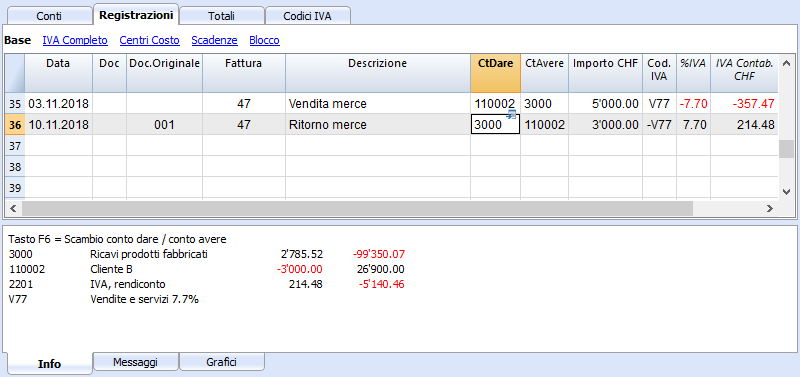Viewport: 800px width, 377px height.
Task: Click CtDare cell 110002 in row 35
Action: [x=495, y=104]
